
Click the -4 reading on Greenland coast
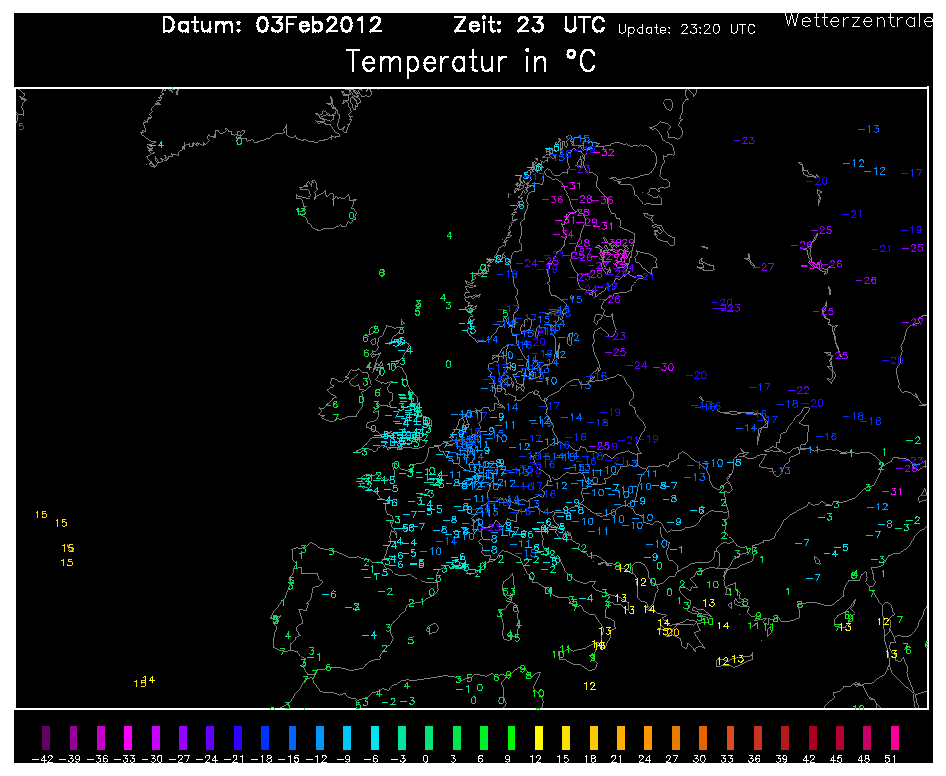[x=156, y=145]
